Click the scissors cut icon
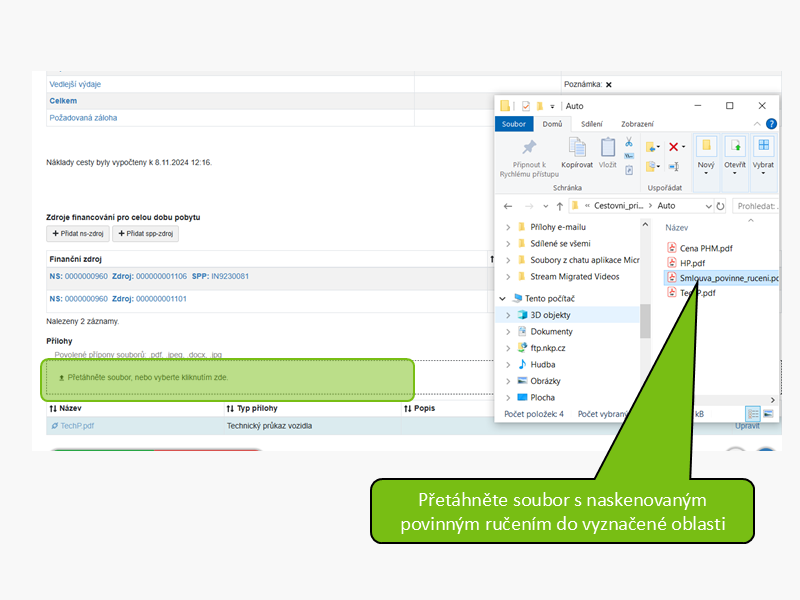The width and height of the screenshot is (800, 600). point(629,142)
